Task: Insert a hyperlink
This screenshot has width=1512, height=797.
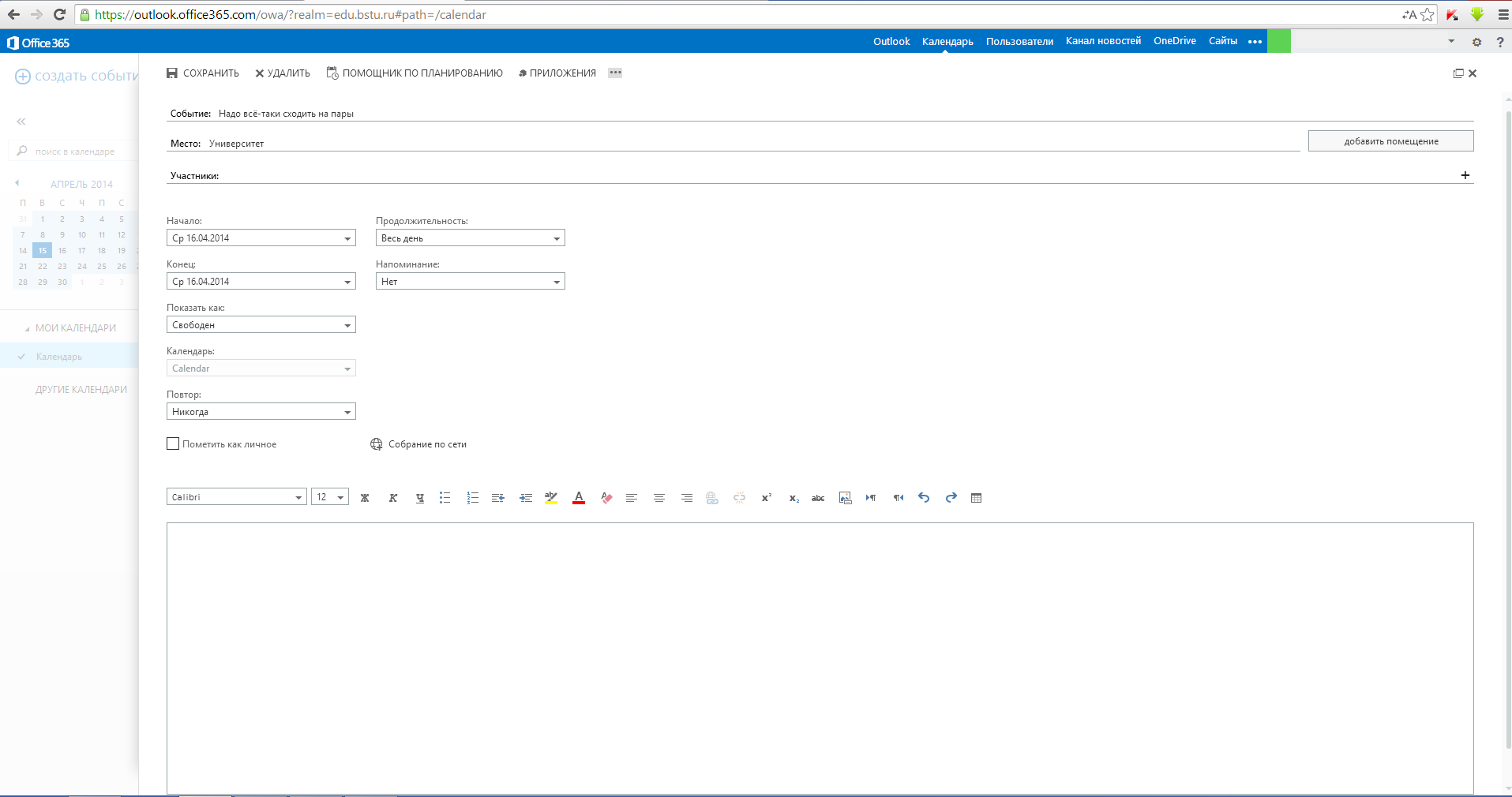Action: pos(712,498)
